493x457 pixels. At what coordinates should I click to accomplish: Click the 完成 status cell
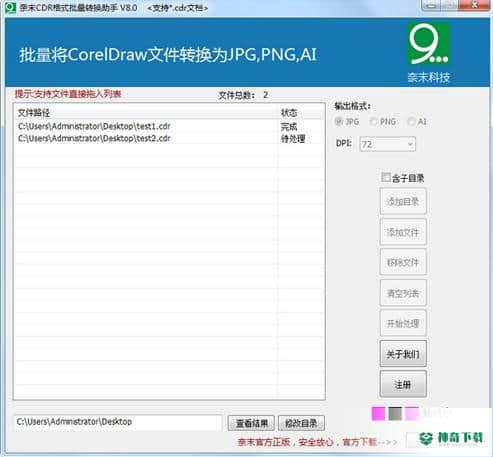click(x=289, y=127)
